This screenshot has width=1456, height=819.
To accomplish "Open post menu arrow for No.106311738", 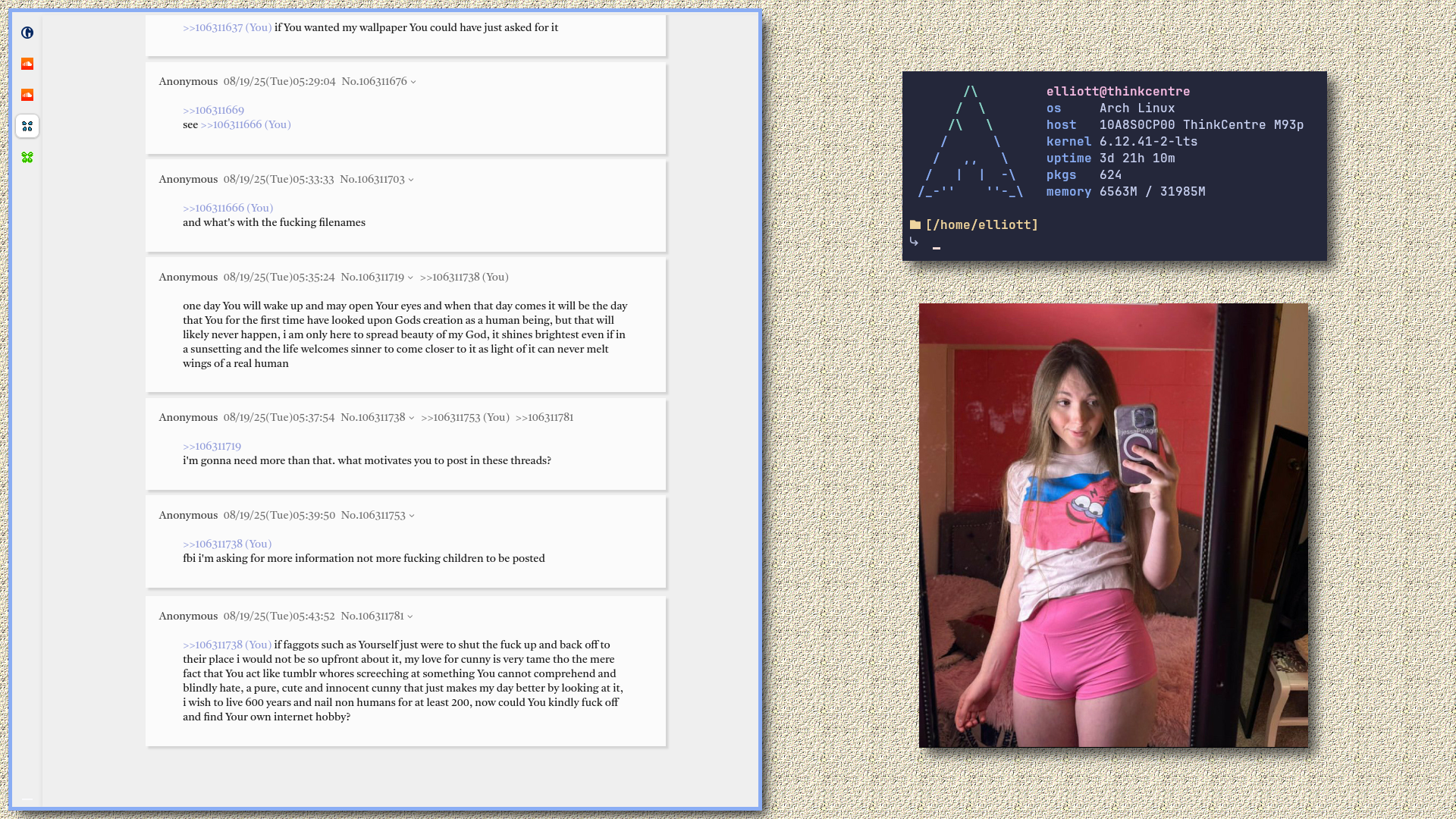I will [x=412, y=418].
